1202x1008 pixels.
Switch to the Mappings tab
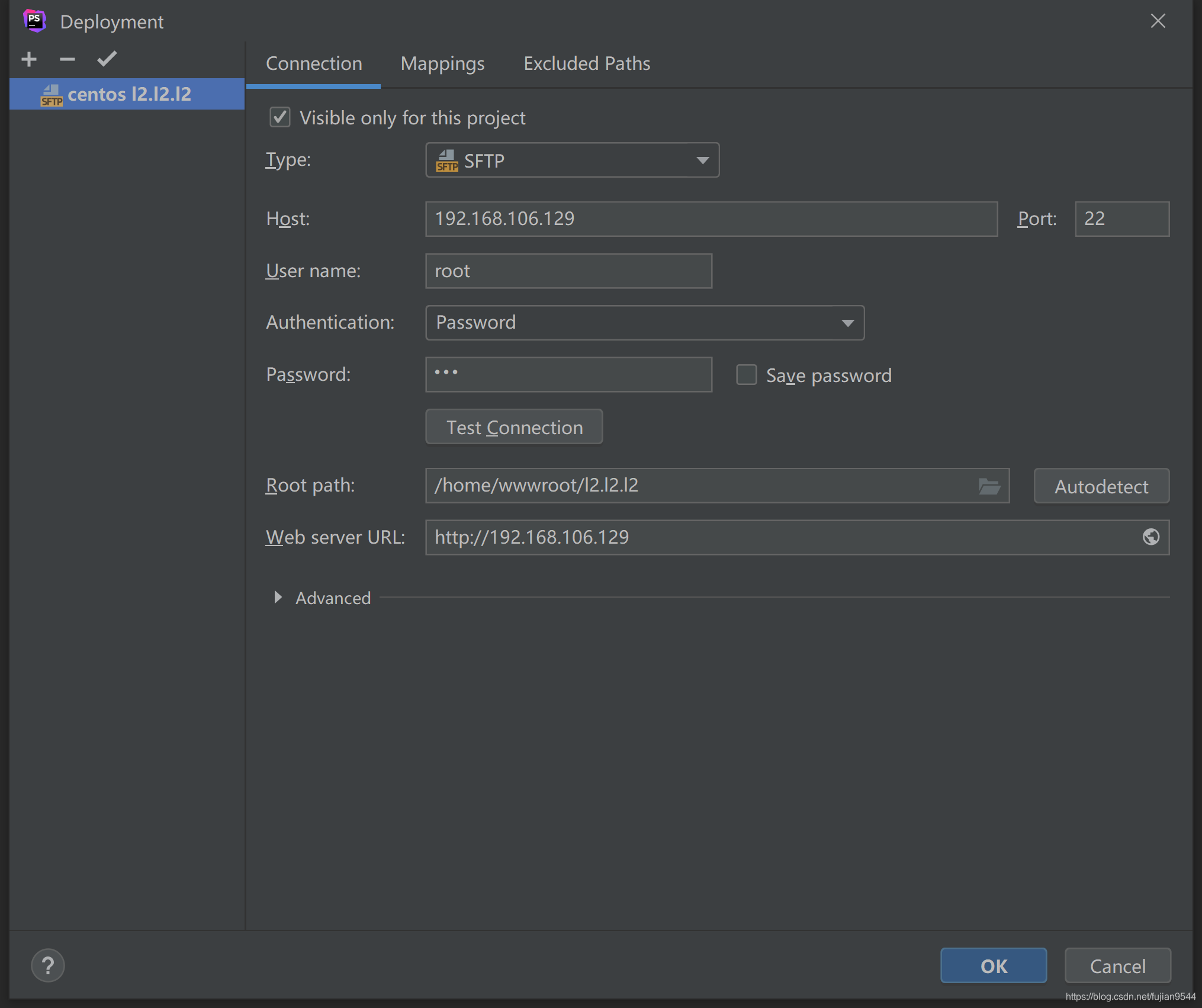point(442,63)
